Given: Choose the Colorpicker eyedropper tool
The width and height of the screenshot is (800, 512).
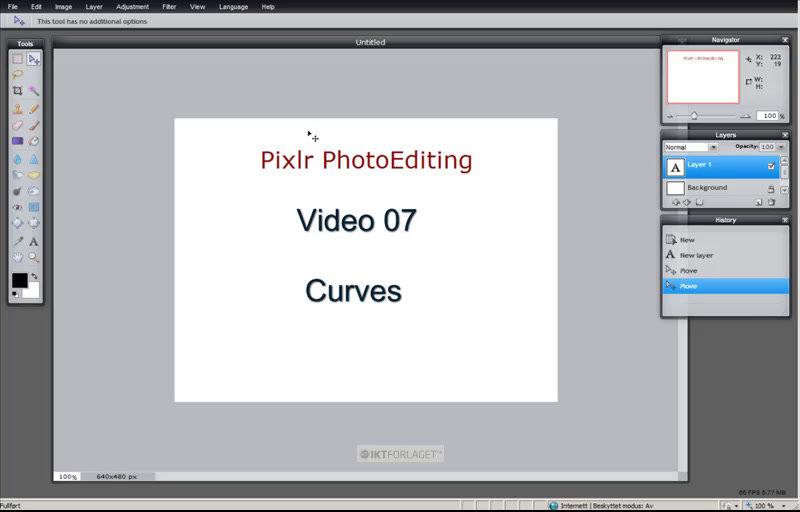Looking at the screenshot, I should [x=17, y=241].
